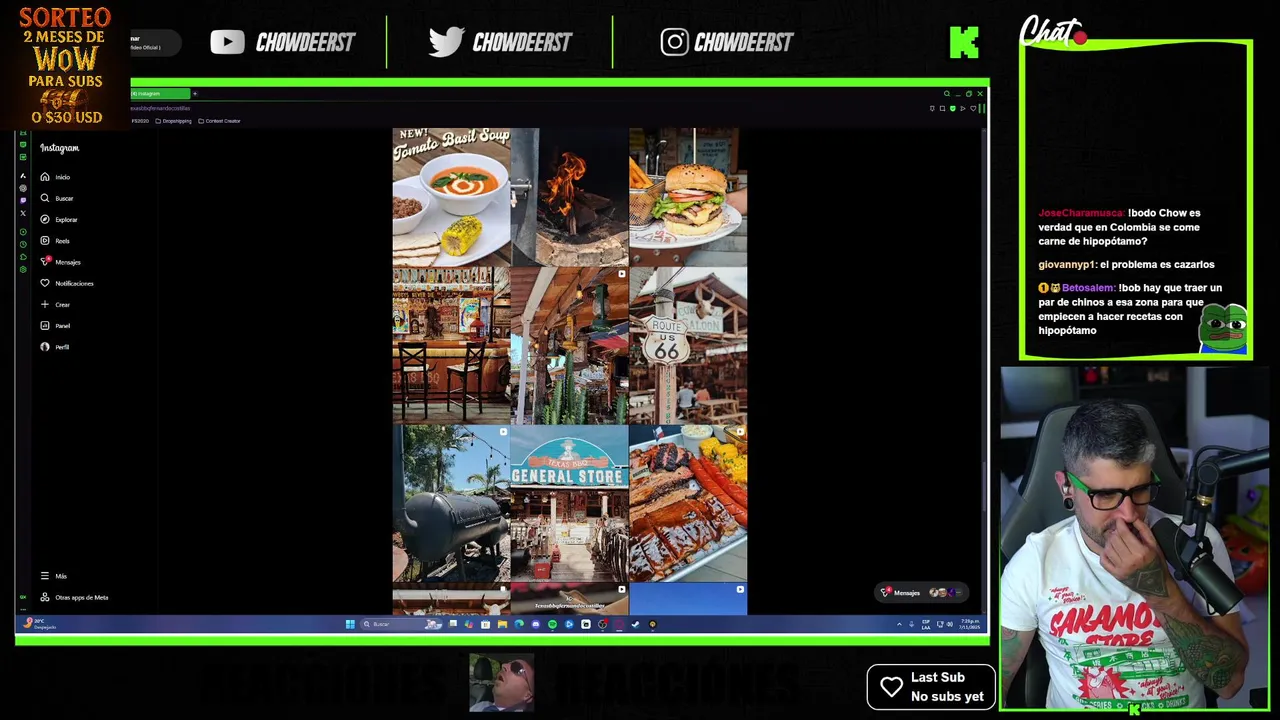
Task: Open the General Store post
Action: click(x=569, y=504)
